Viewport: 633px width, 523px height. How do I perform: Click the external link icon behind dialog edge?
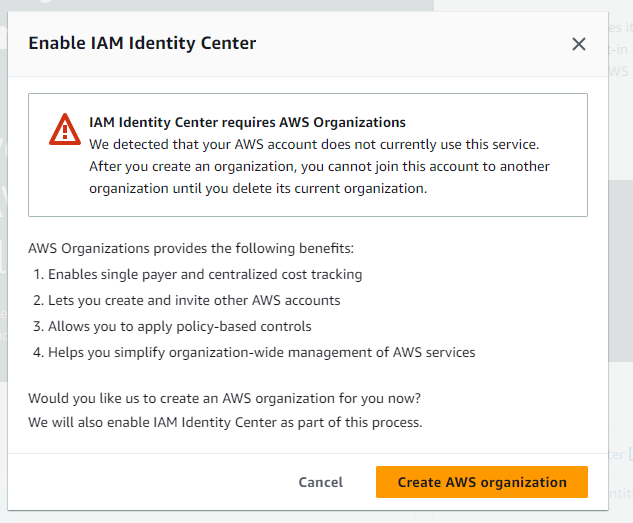[631, 454]
